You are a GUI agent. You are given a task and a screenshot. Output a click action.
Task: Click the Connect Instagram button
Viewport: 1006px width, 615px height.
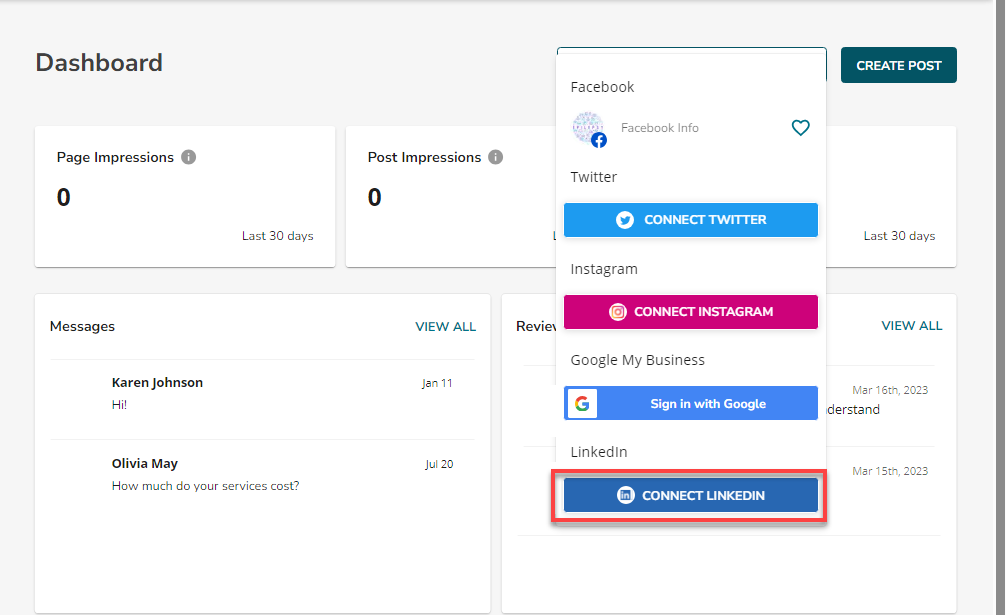click(690, 312)
